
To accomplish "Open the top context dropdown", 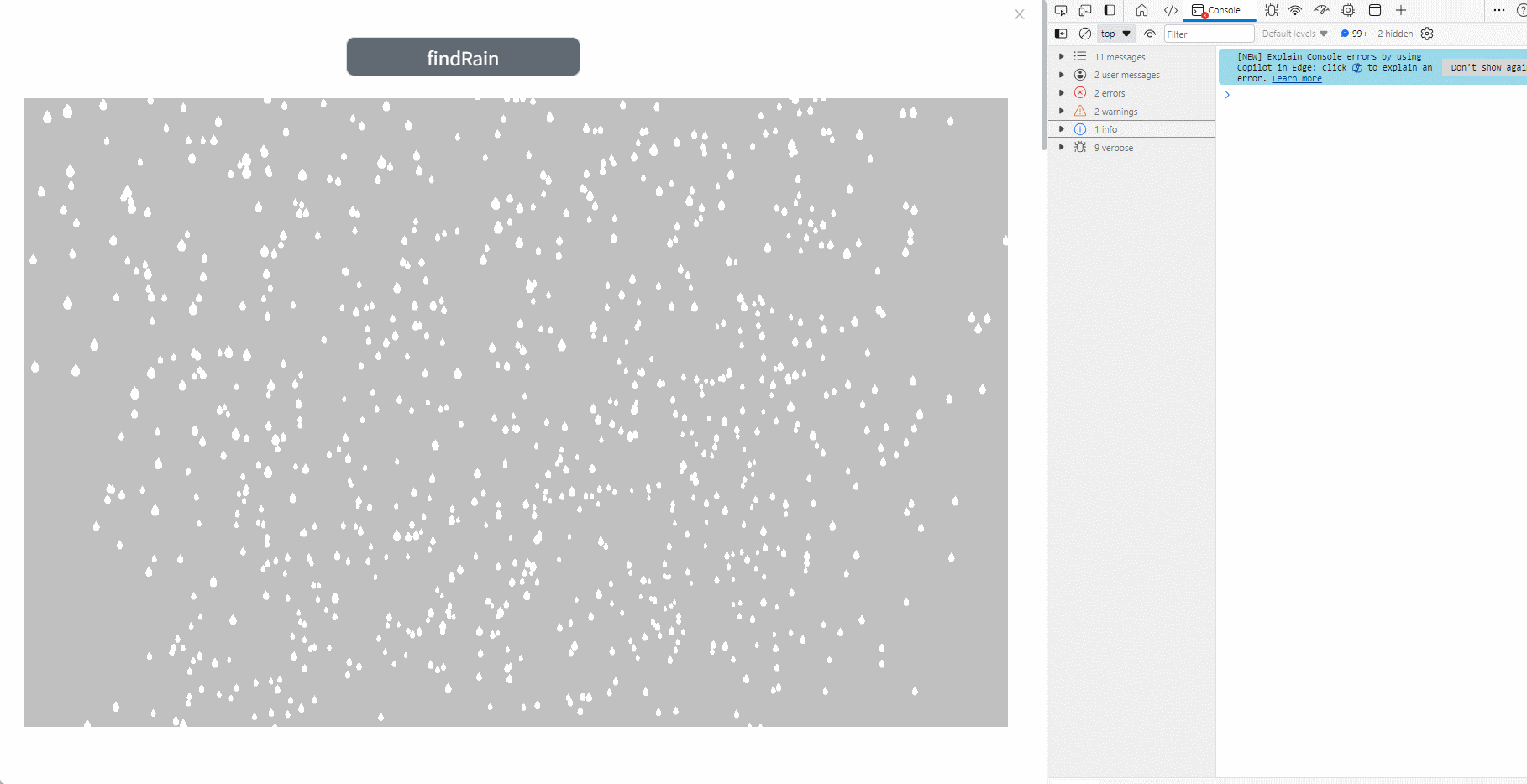I will tap(1115, 34).
